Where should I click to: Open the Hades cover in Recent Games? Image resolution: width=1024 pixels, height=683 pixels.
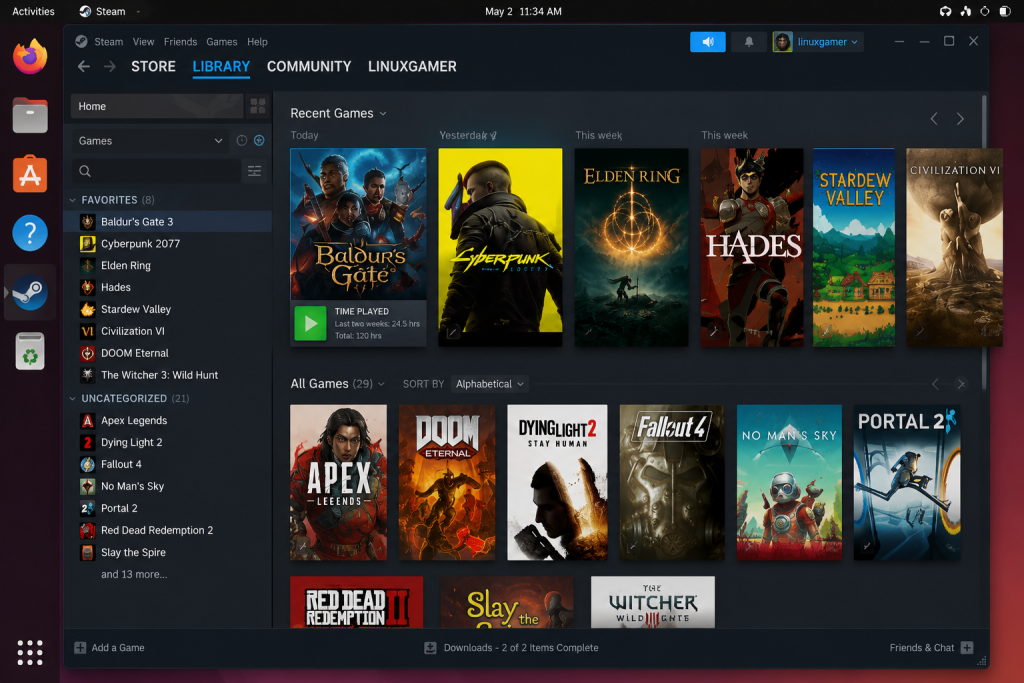click(x=752, y=247)
